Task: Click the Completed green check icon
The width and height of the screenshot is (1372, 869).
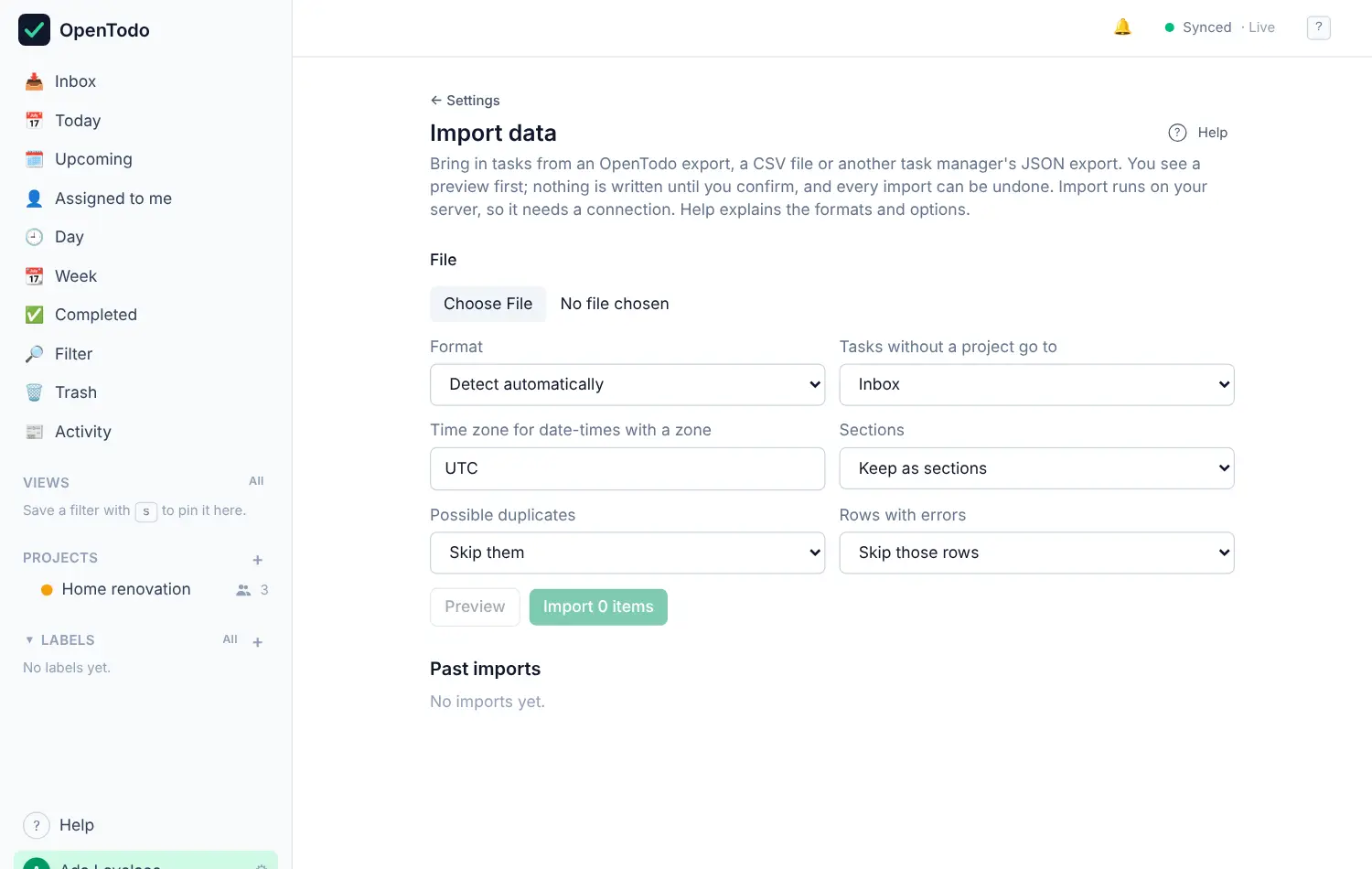Action: [35, 315]
